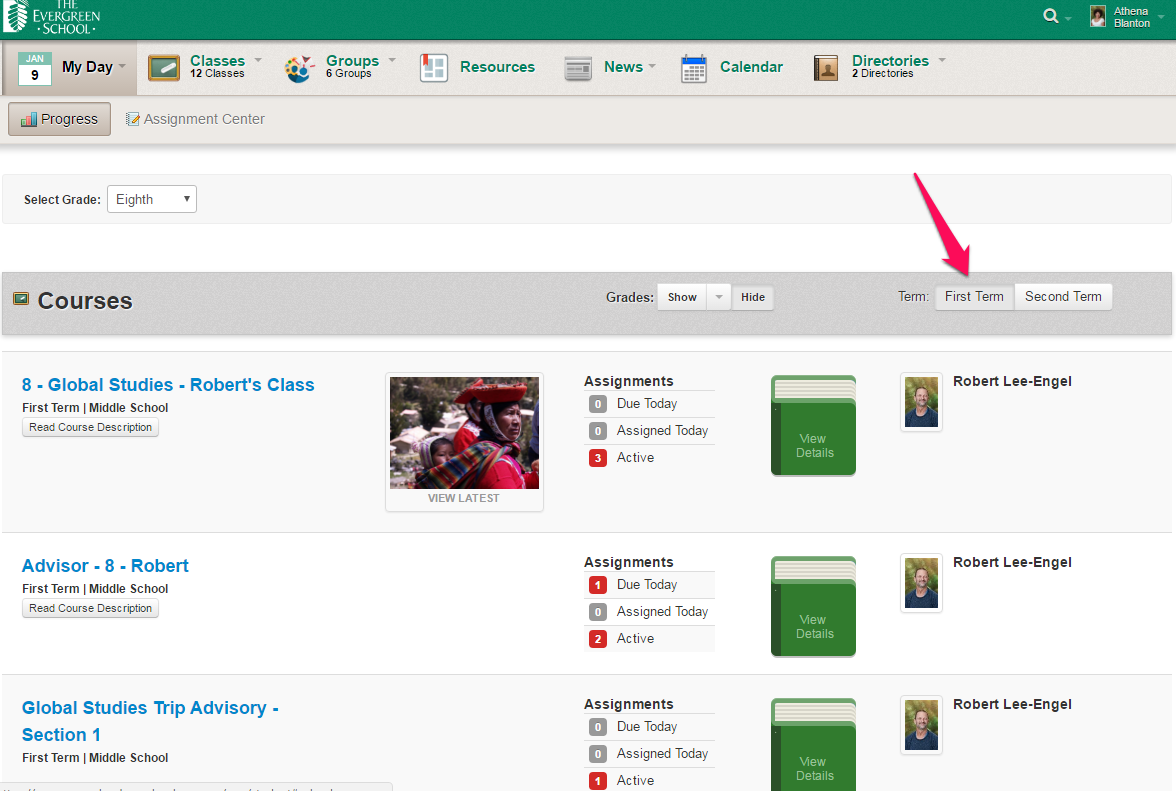This screenshot has height=791, width=1176.
Task: Select First Term
Action: [974, 296]
